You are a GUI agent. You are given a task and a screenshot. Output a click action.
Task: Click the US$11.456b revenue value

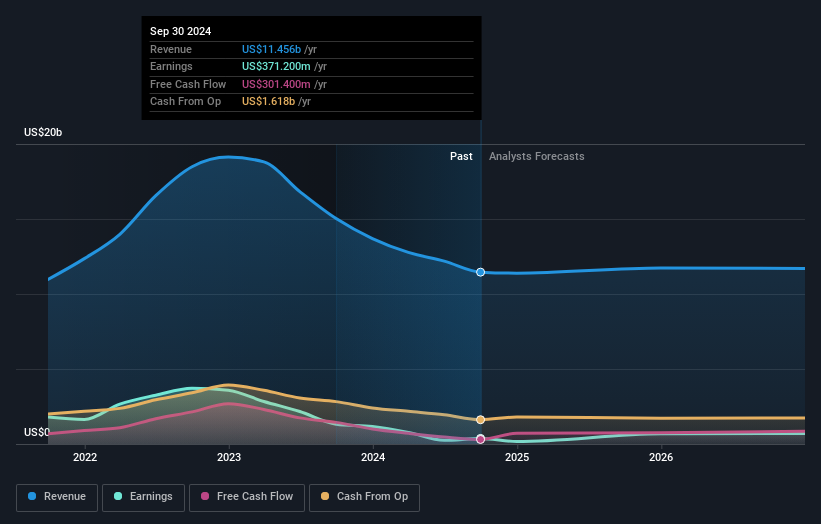pyautogui.click(x=271, y=49)
